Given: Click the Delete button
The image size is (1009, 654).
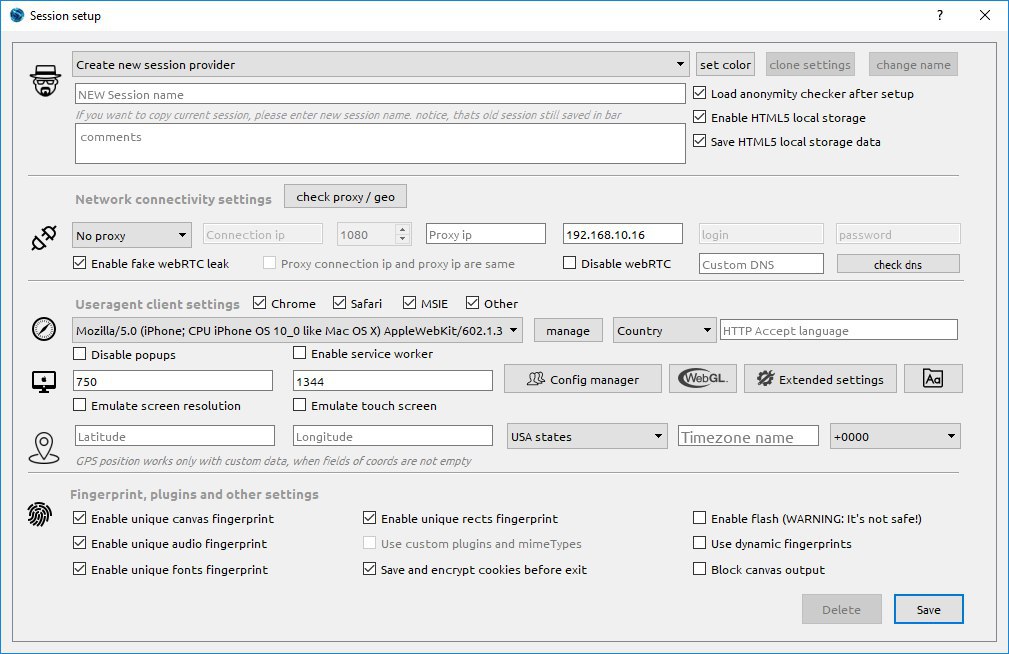Looking at the screenshot, I should click(x=842, y=609).
